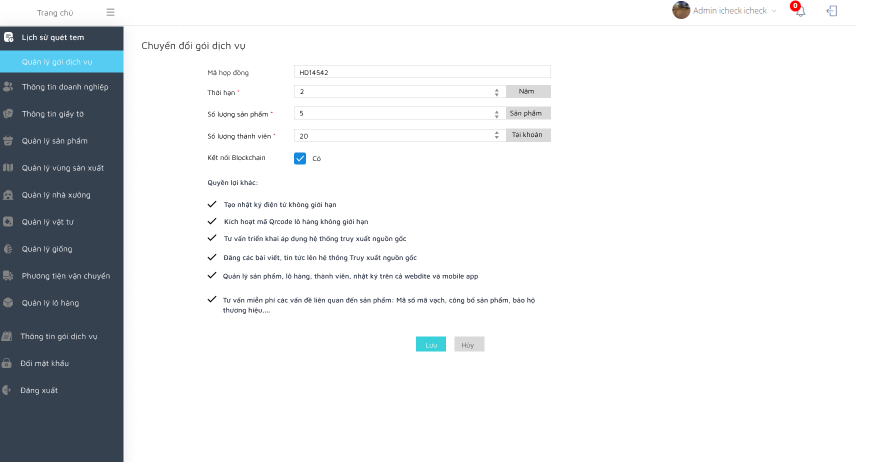Screen dimensions: 879x462
Task: Click the Năm unit label
Action: click(x=528, y=91)
